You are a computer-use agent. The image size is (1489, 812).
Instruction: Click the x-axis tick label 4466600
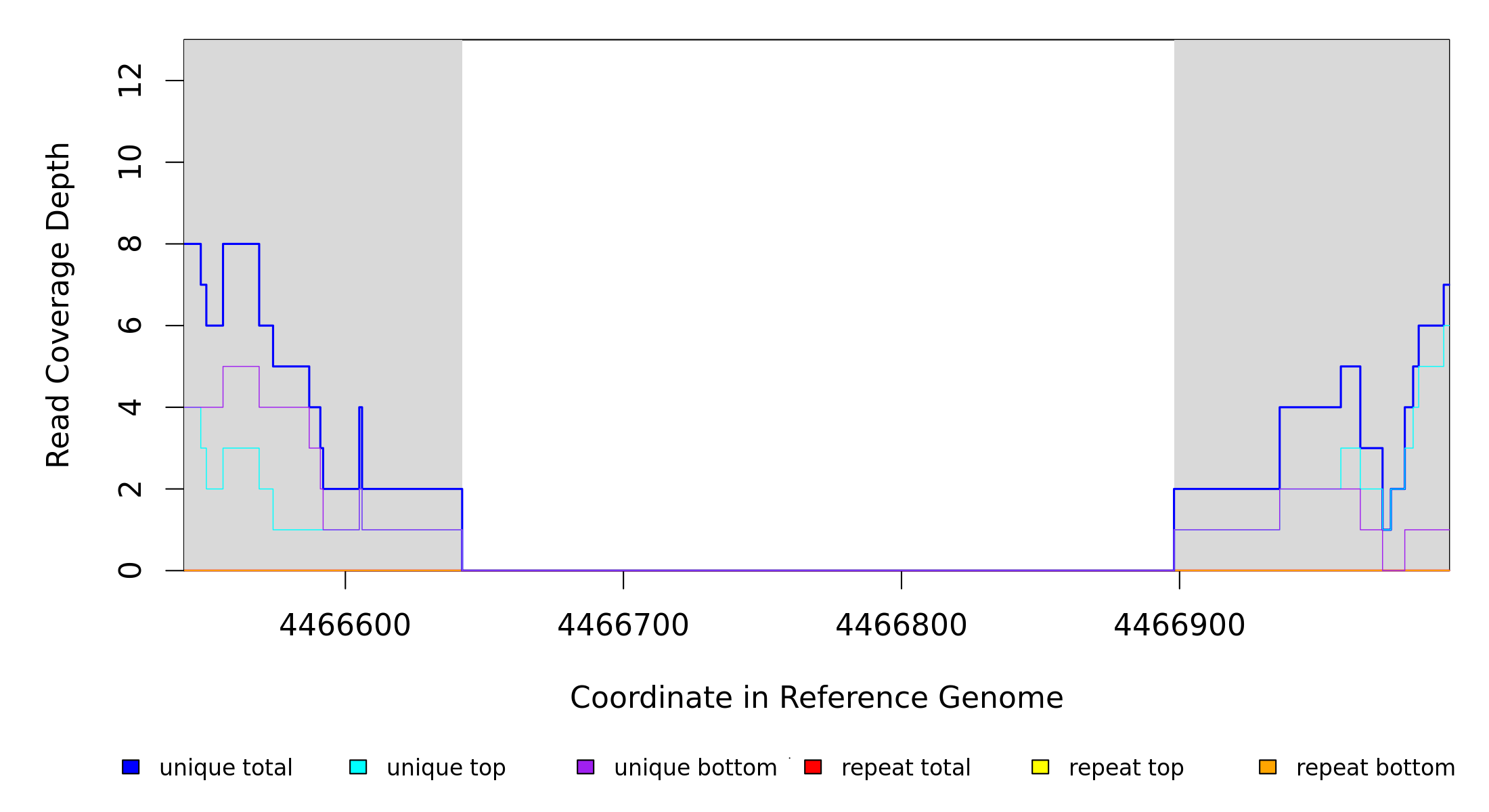point(345,625)
